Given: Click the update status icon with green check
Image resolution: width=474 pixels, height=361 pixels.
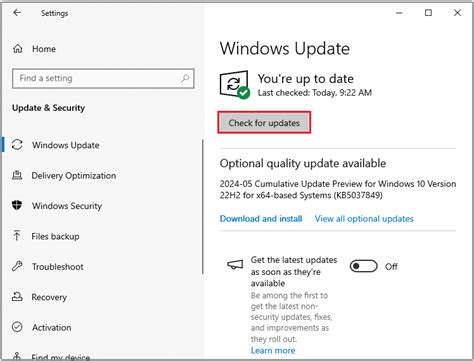Looking at the screenshot, I should pyautogui.click(x=235, y=85).
